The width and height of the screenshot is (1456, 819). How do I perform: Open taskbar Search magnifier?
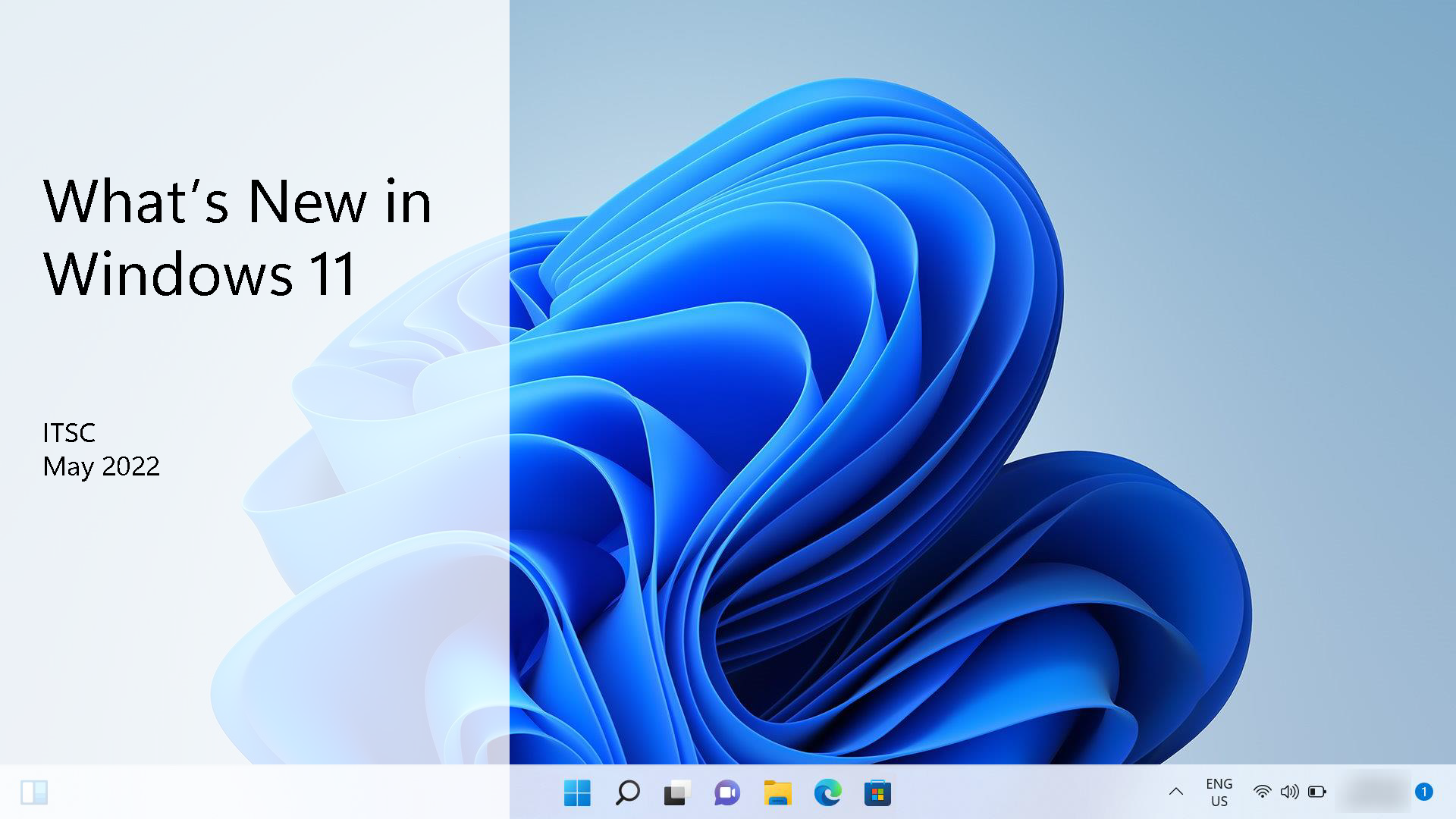pos(627,792)
